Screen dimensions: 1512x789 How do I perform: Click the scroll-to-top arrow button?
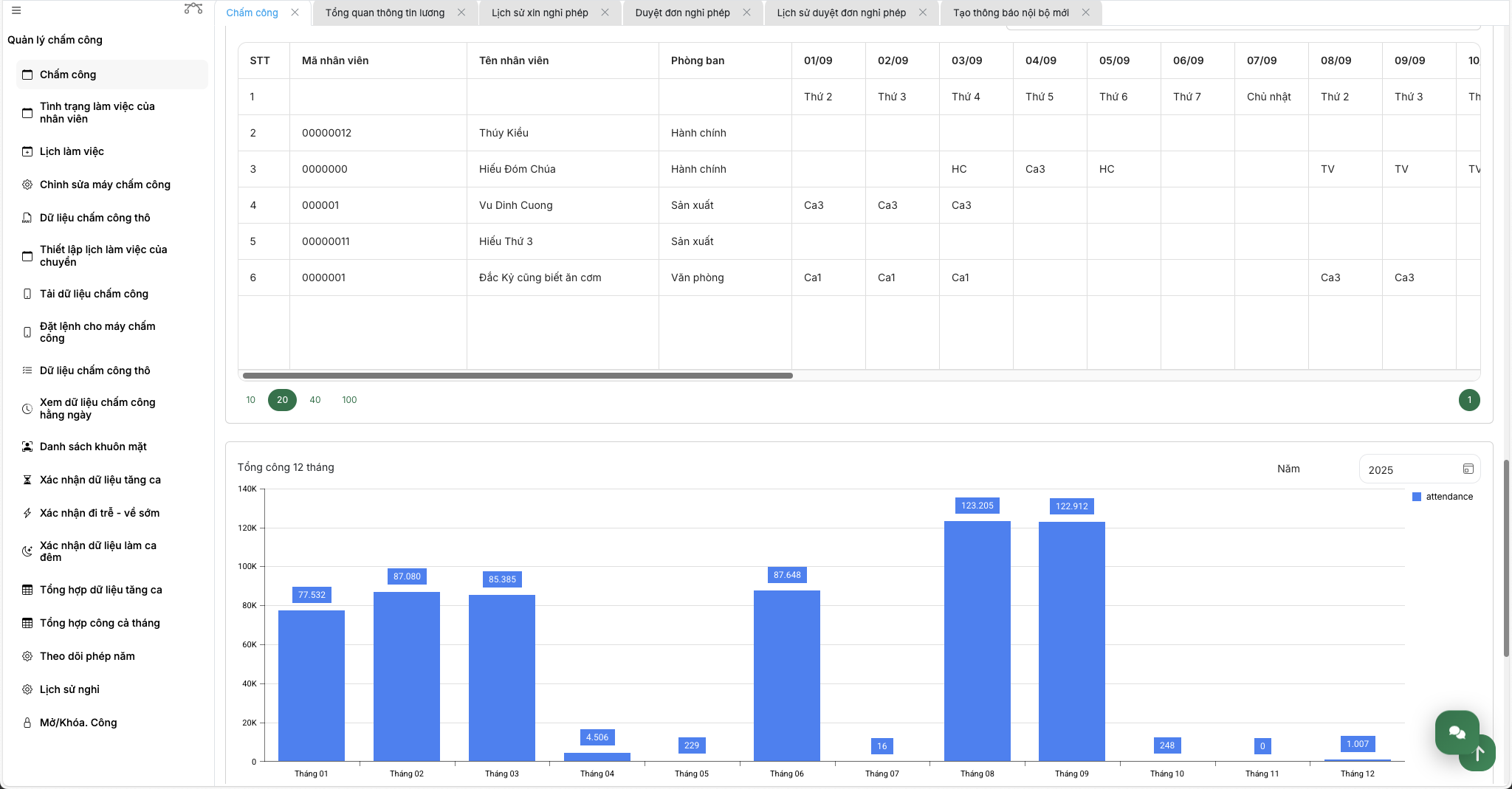1478,754
